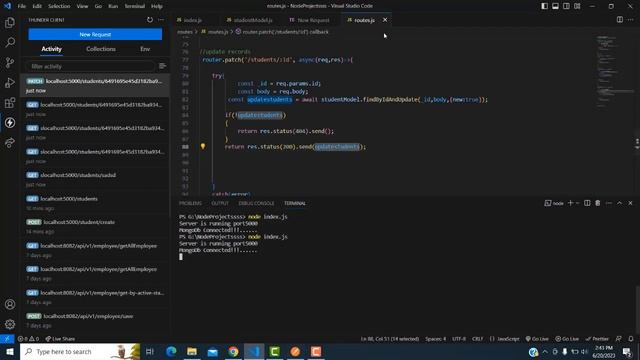Open editor more actions ellipsis
The height and width of the screenshot is (360, 640).
click(631, 20)
